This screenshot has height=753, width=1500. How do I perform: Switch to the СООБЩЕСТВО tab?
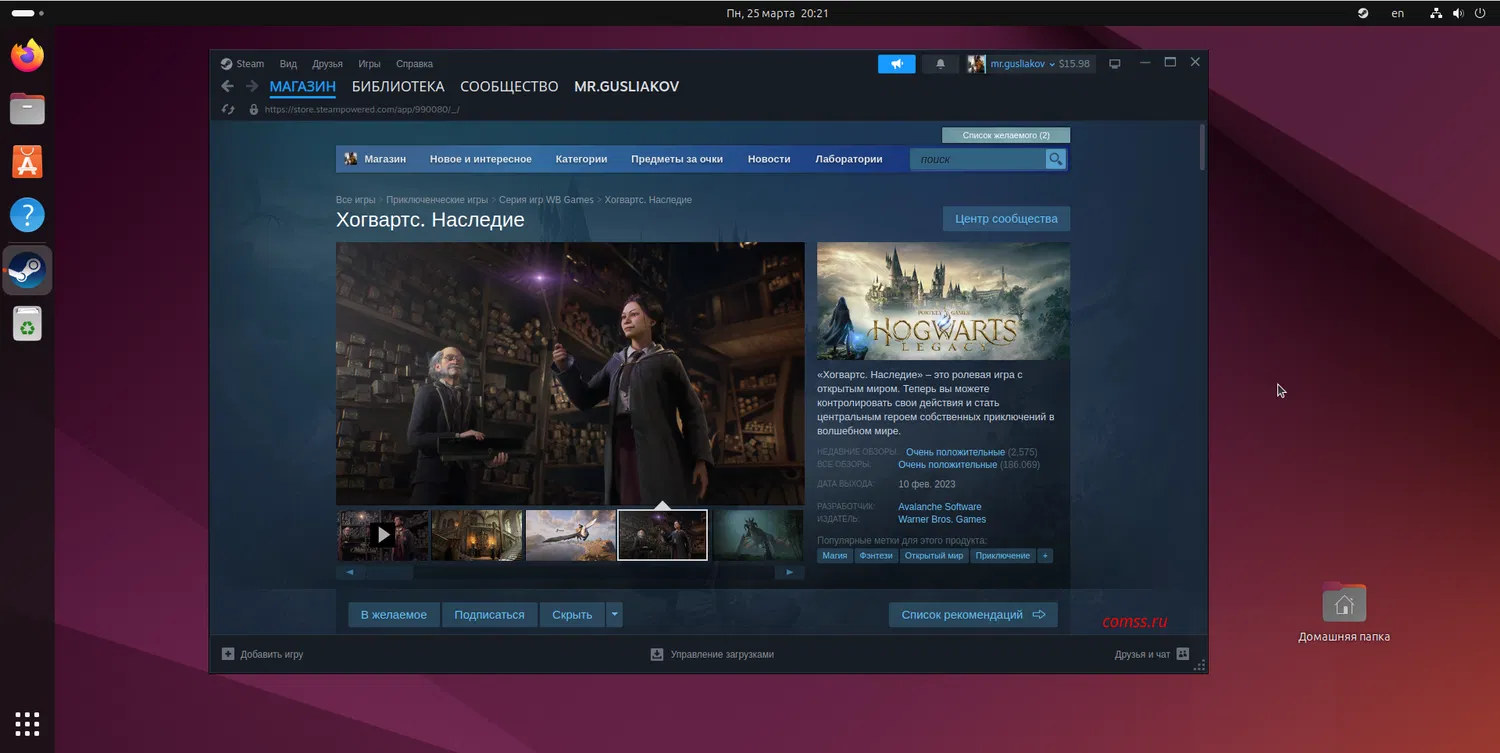[509, 87]
